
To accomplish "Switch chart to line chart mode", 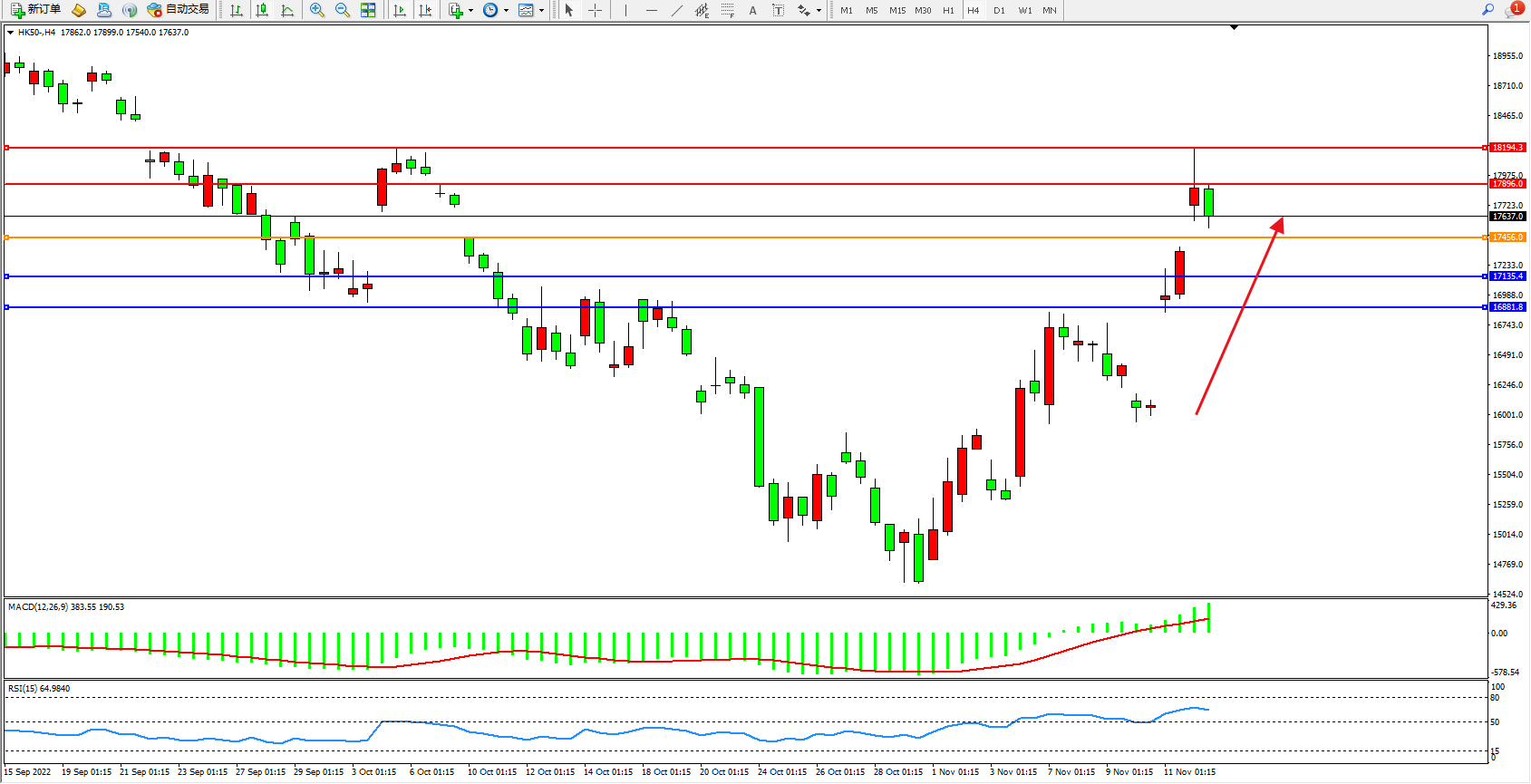I will click(287, 10).
